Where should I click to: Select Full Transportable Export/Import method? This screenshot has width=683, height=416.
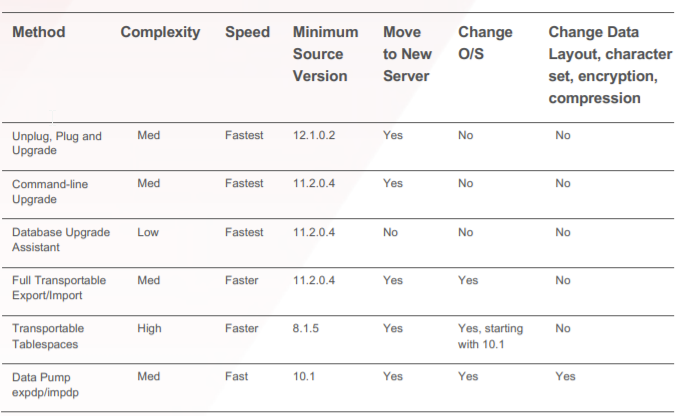(59, 287)
